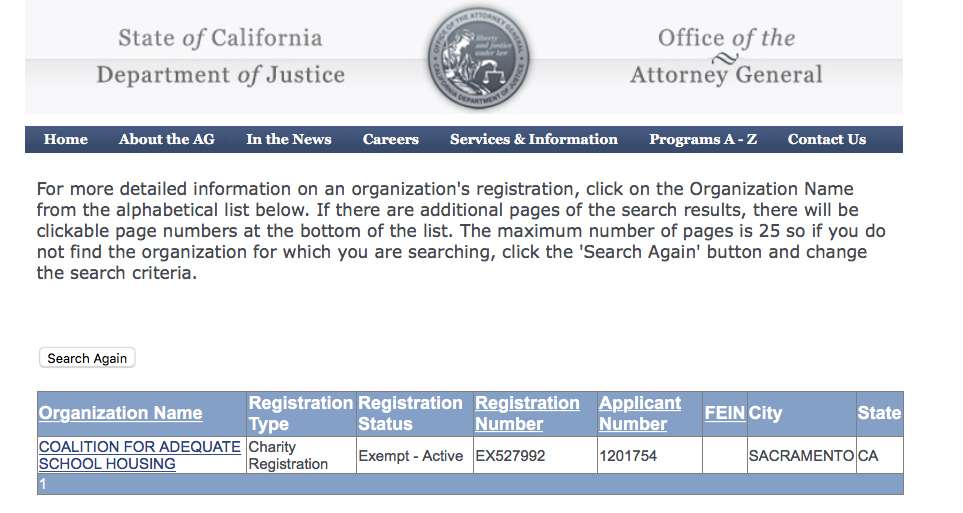Open Services & Information menu
Screen dimensions: 963x513
coord(534,140)
